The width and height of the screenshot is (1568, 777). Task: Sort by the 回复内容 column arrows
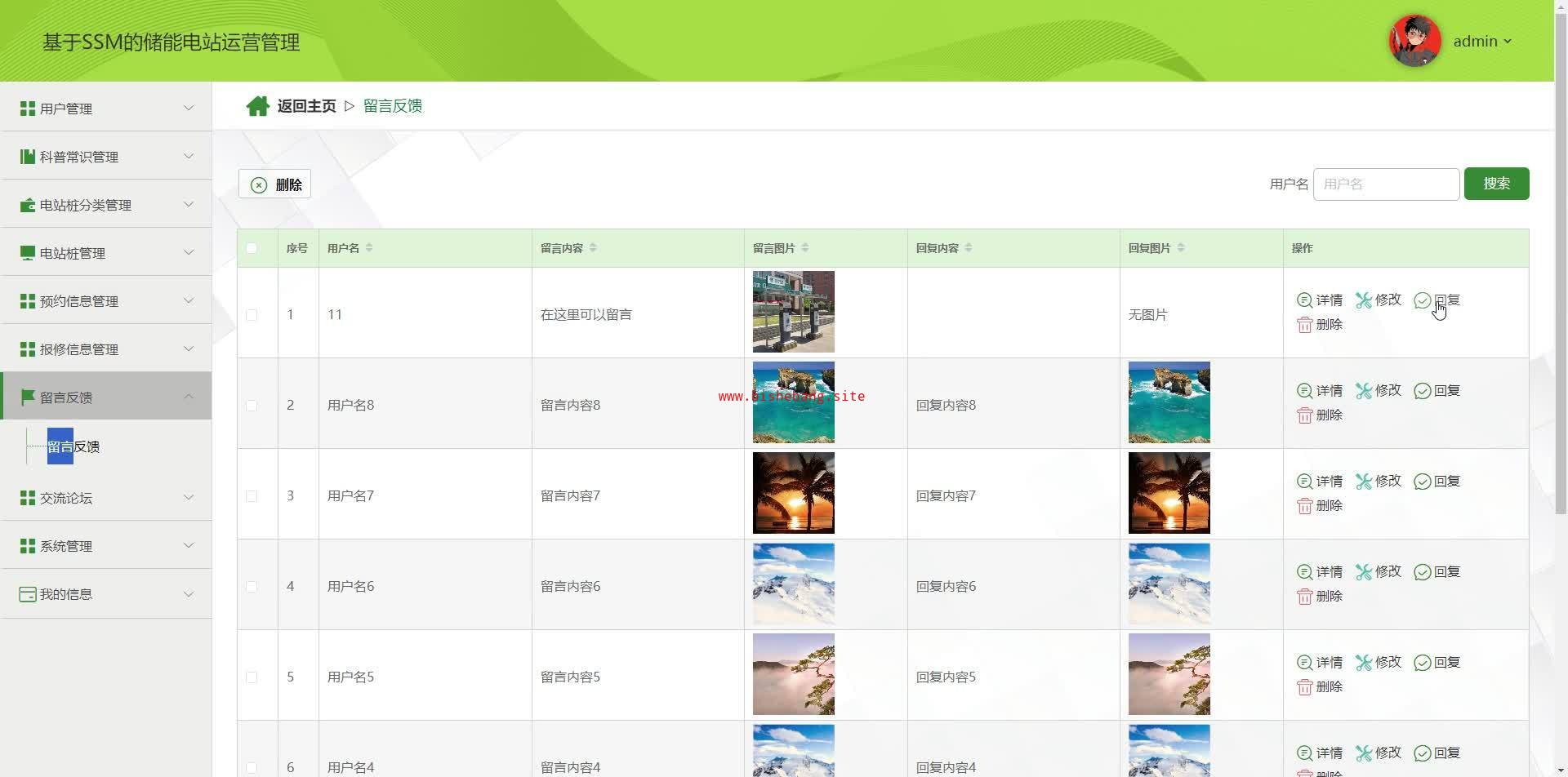pyautogui.click(x=969, y=248)
